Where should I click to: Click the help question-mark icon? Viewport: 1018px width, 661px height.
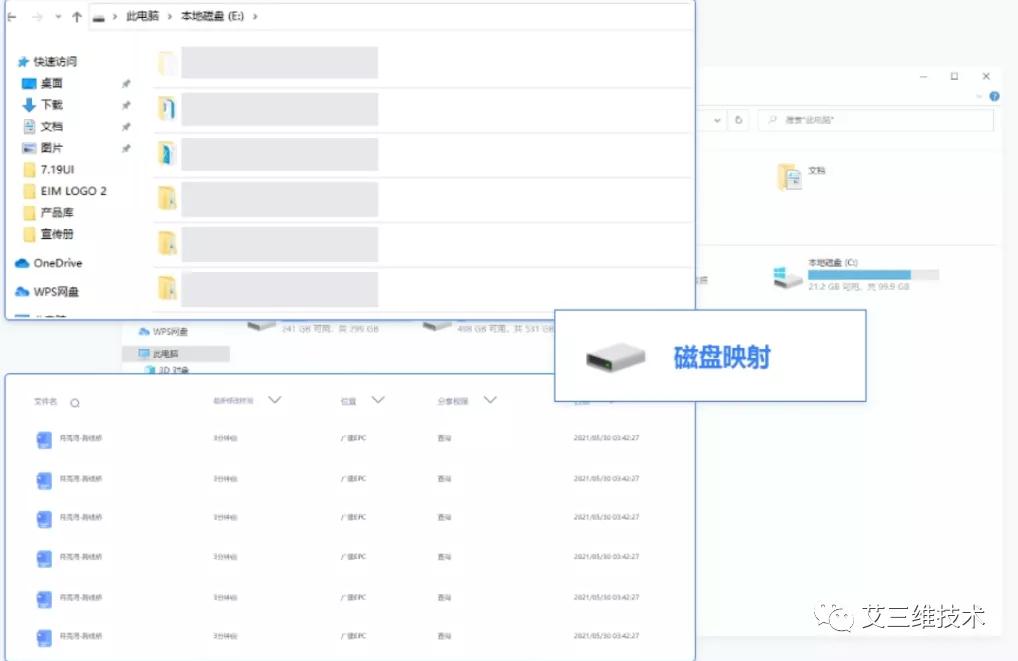(x=995, y=97)
